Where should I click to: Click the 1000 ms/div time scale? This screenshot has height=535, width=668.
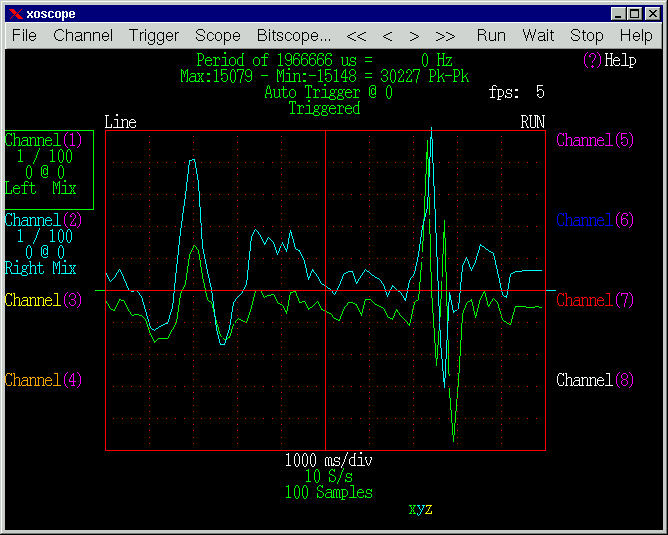(329, 461)
